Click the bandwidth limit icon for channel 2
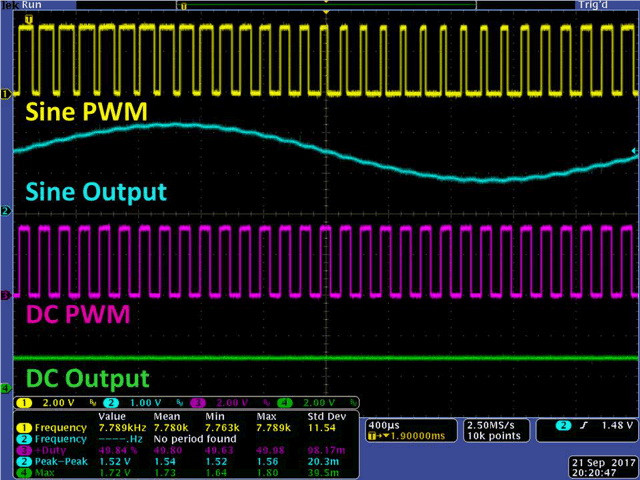 click(180, 403)
